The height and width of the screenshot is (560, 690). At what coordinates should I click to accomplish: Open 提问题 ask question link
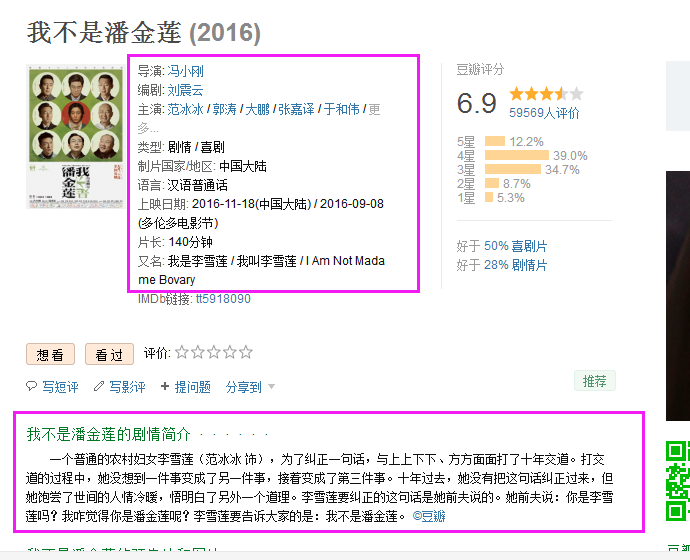(192, 387)
